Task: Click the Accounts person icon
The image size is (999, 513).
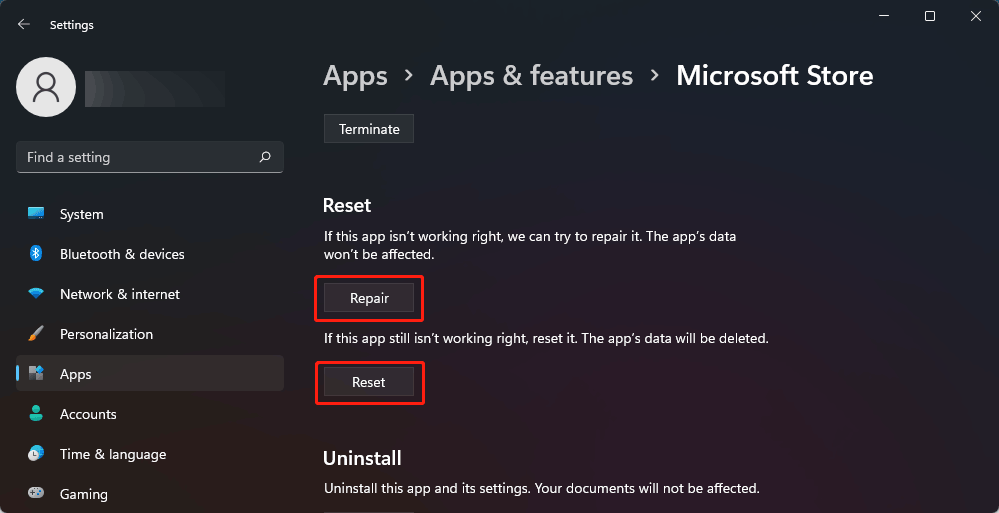Action: click(x=36, y=414)
